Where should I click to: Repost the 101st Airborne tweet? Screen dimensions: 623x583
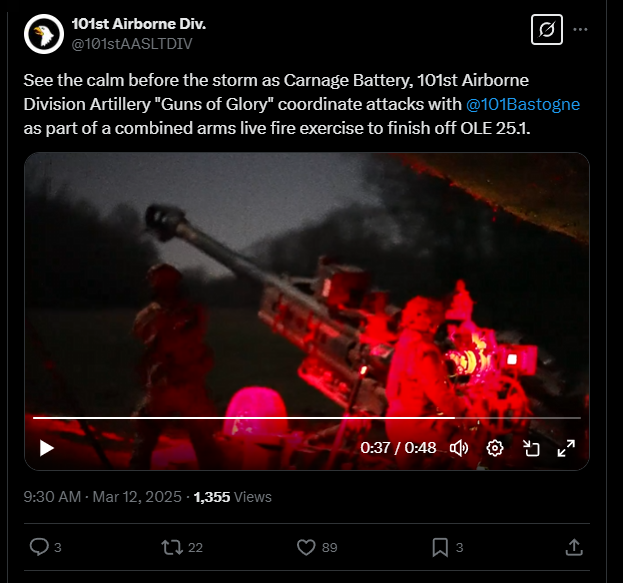pyautogui.click(x=182, y=547)
